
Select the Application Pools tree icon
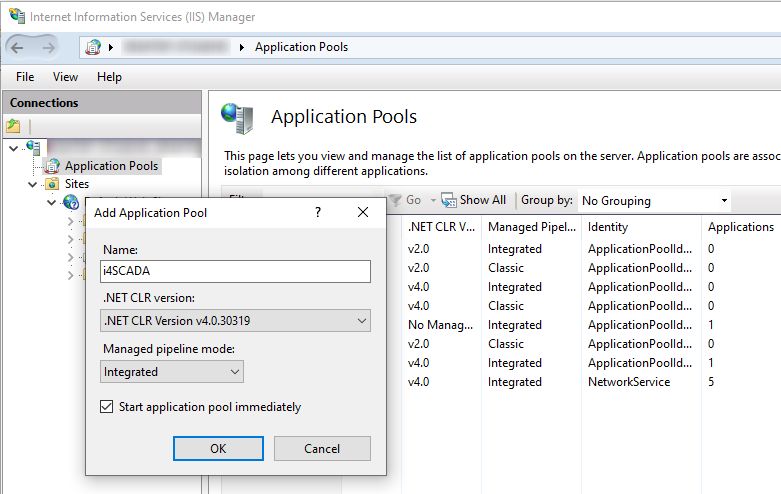pyautogui.click(x=51, y=166)
